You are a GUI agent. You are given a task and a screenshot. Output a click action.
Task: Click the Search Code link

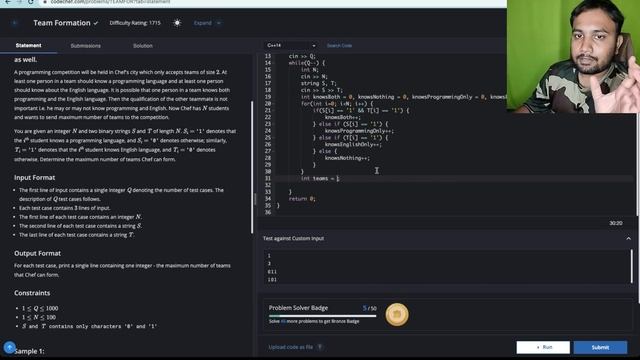click(339, 45)
